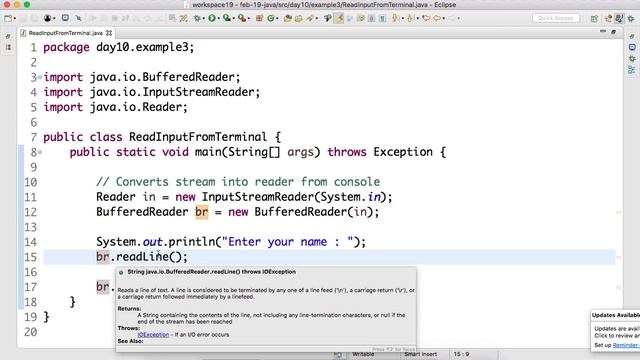The image size is (640, 360).
Task: Click the Writable status bar field
Action: pos(363,354)
